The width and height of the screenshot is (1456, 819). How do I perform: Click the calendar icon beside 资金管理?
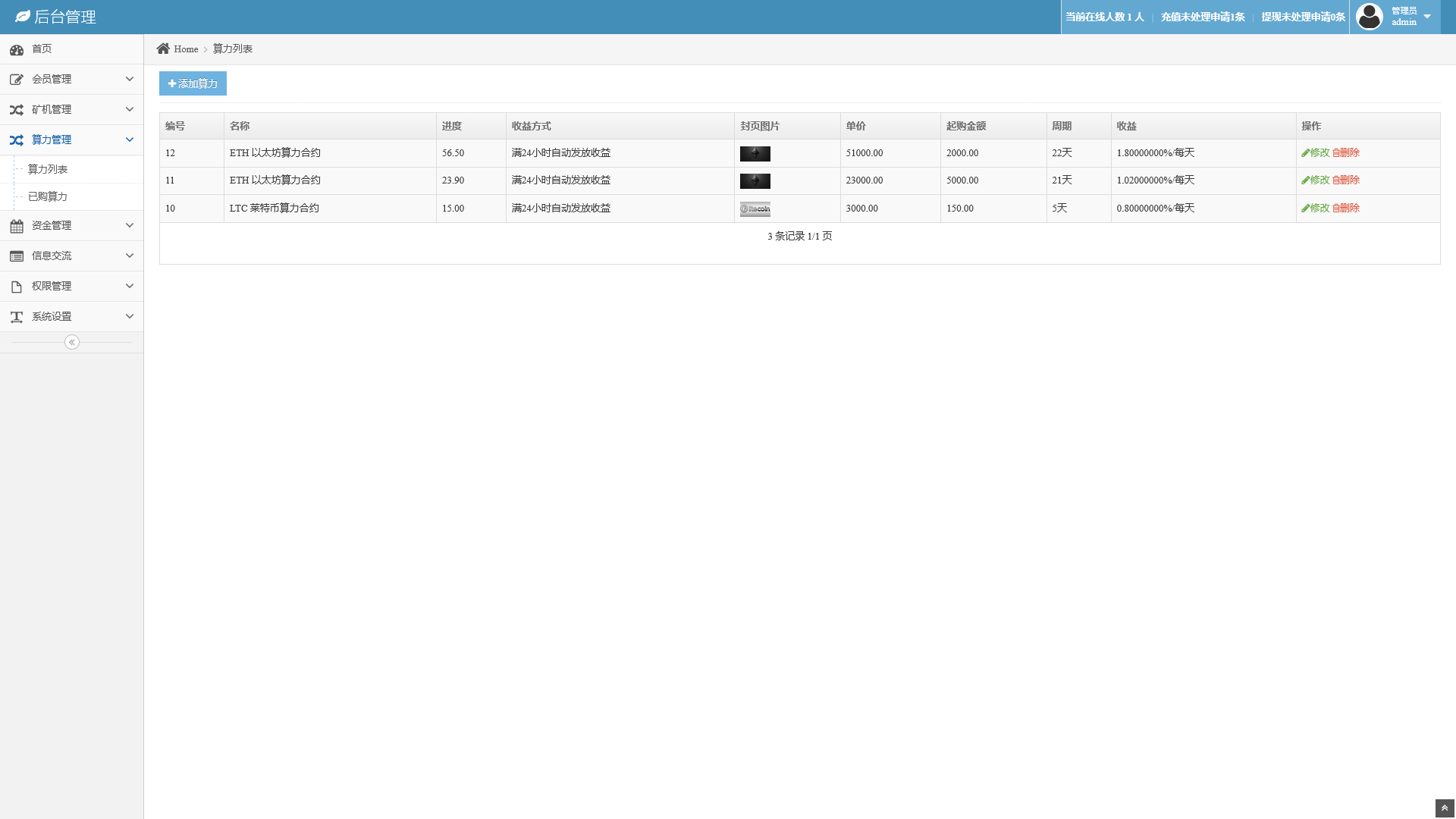tap(17, 226)
